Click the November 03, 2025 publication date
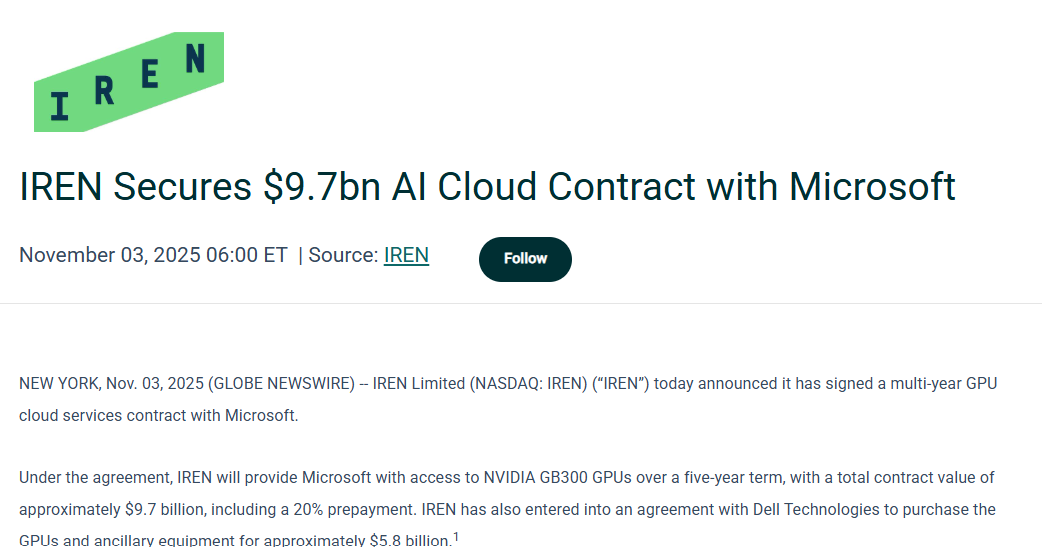The width and height of the screenshot is (1042, 547). (109, 255)
